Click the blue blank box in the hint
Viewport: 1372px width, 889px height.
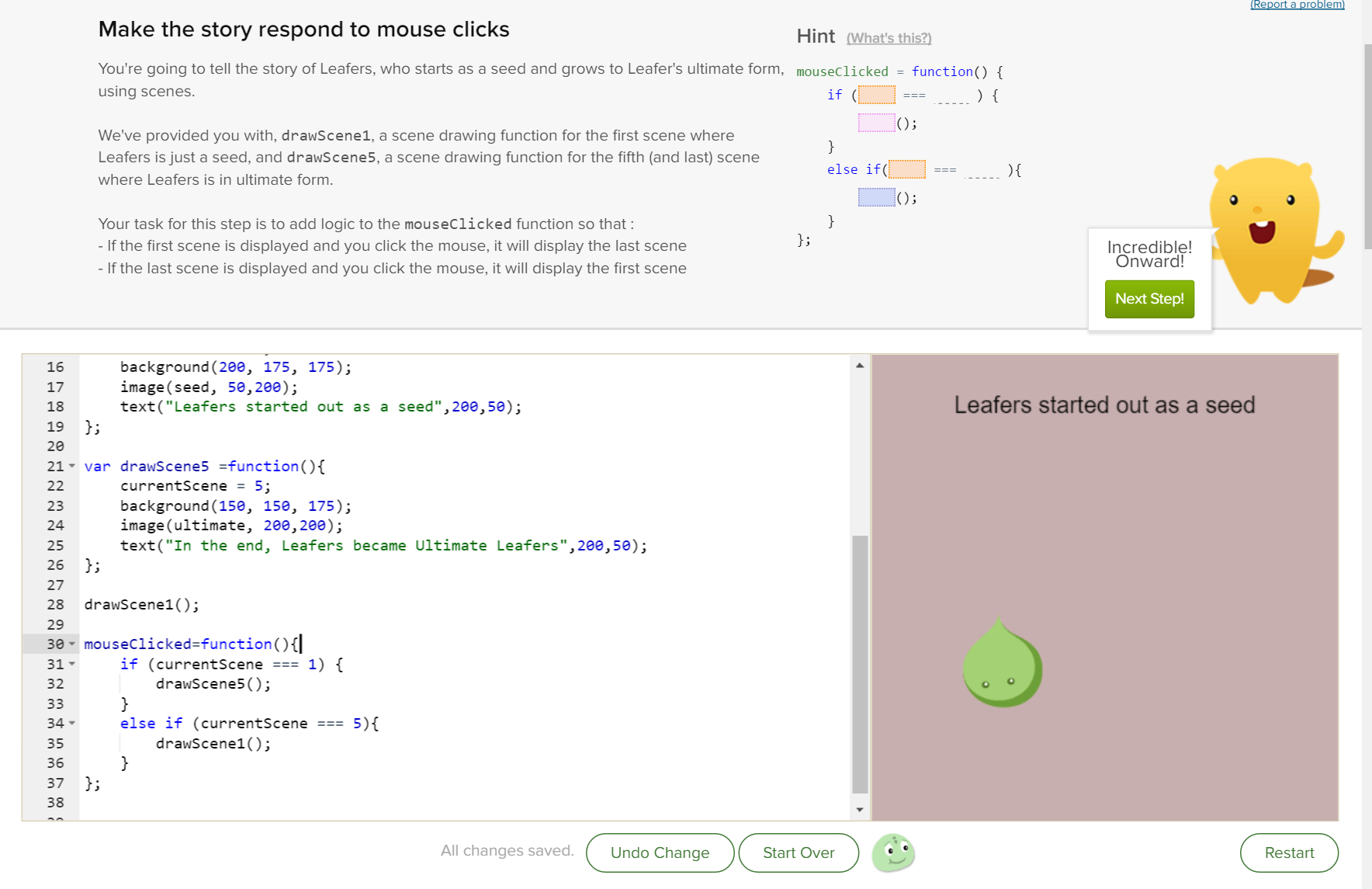coord(877,198)
